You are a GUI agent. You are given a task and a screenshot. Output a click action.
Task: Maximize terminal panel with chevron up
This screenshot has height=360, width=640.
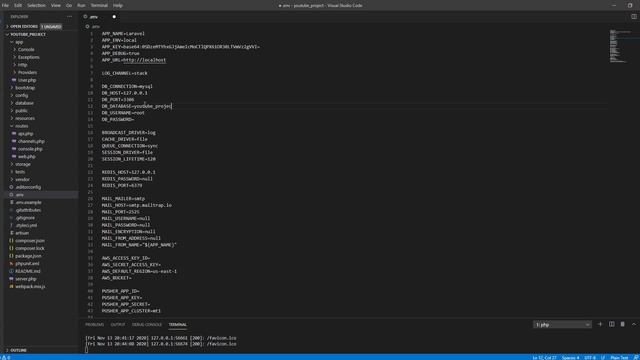point(634,324)
